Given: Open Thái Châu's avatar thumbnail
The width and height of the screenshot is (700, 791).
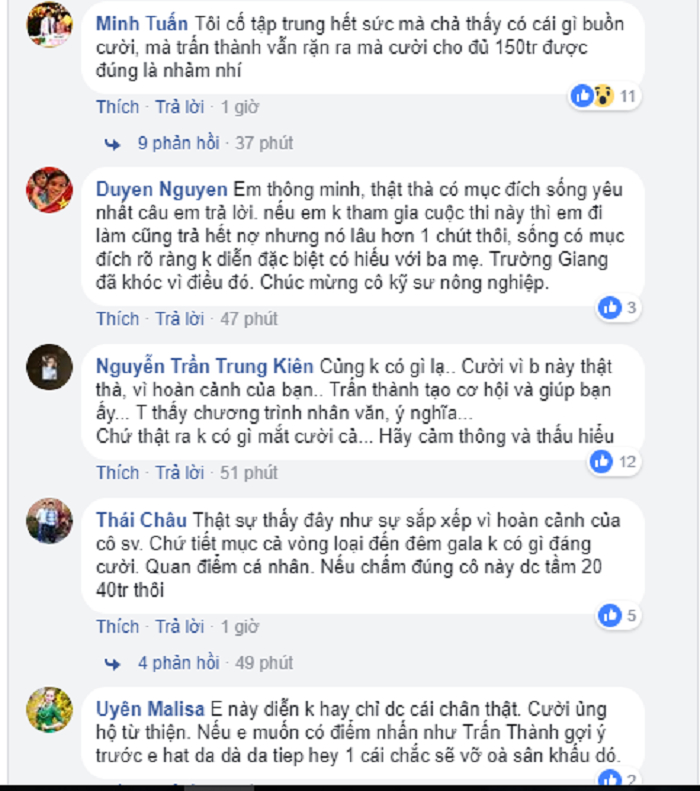Looking at the screenshot, I should click(x=49, y=521).
